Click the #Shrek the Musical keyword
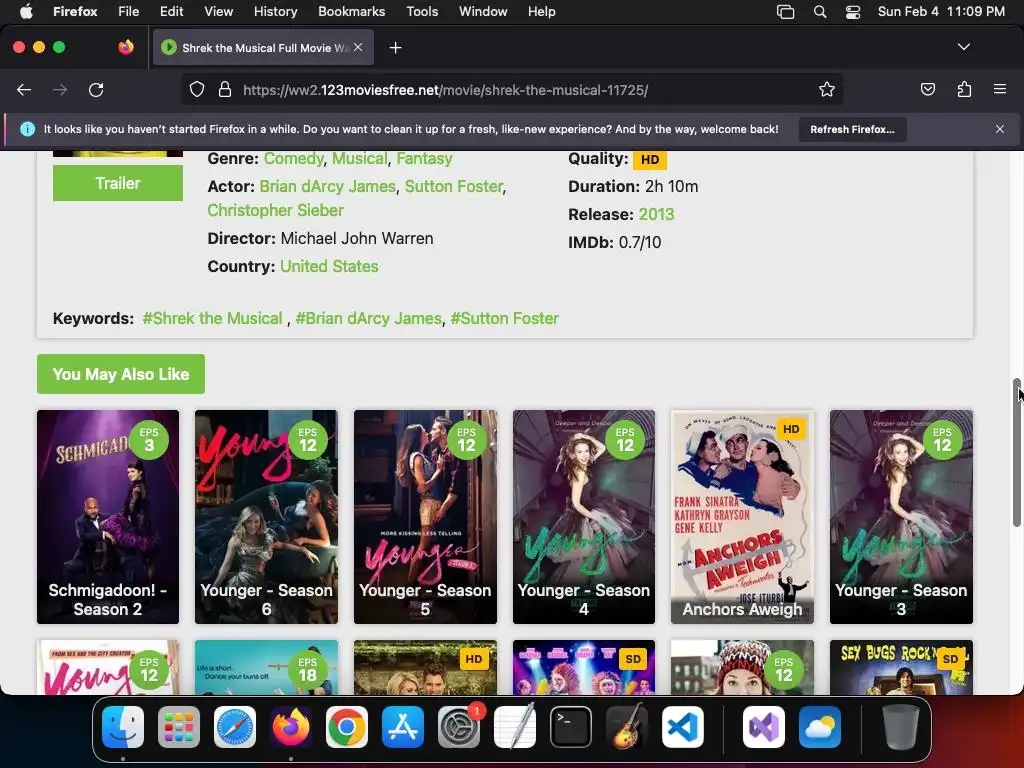The width and height of the screenshot is (1024, 768). [x=212, y=318]
